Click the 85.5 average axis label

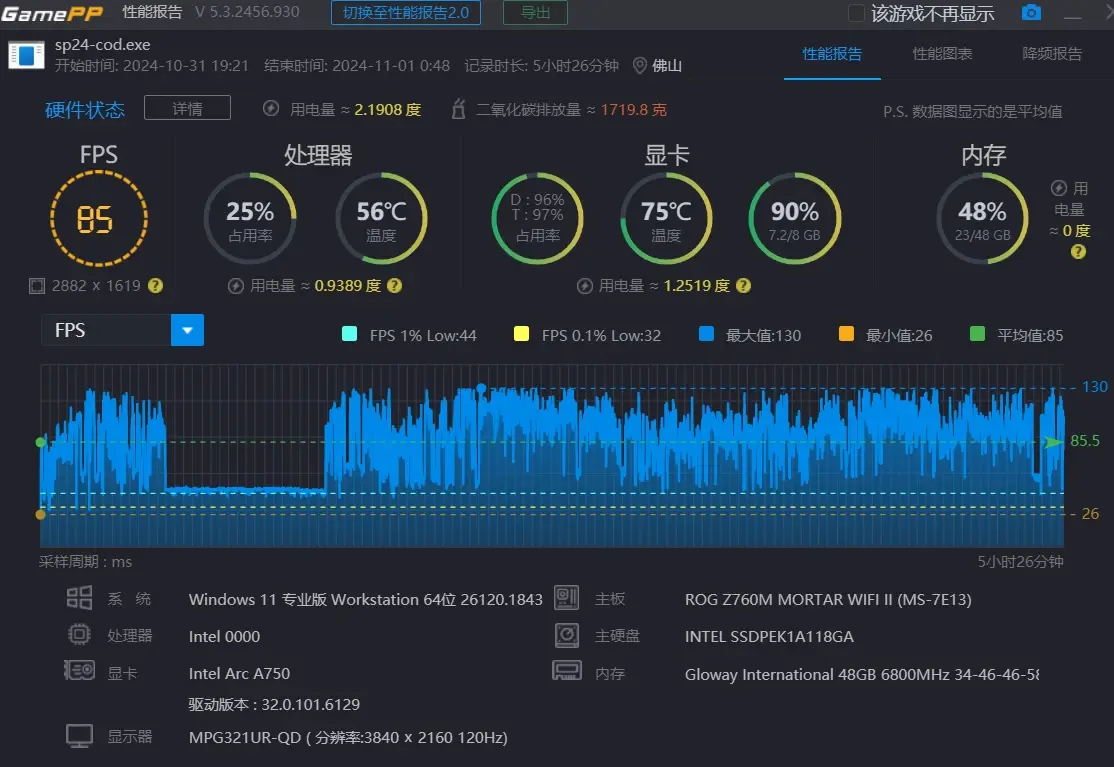[1085, 441]
